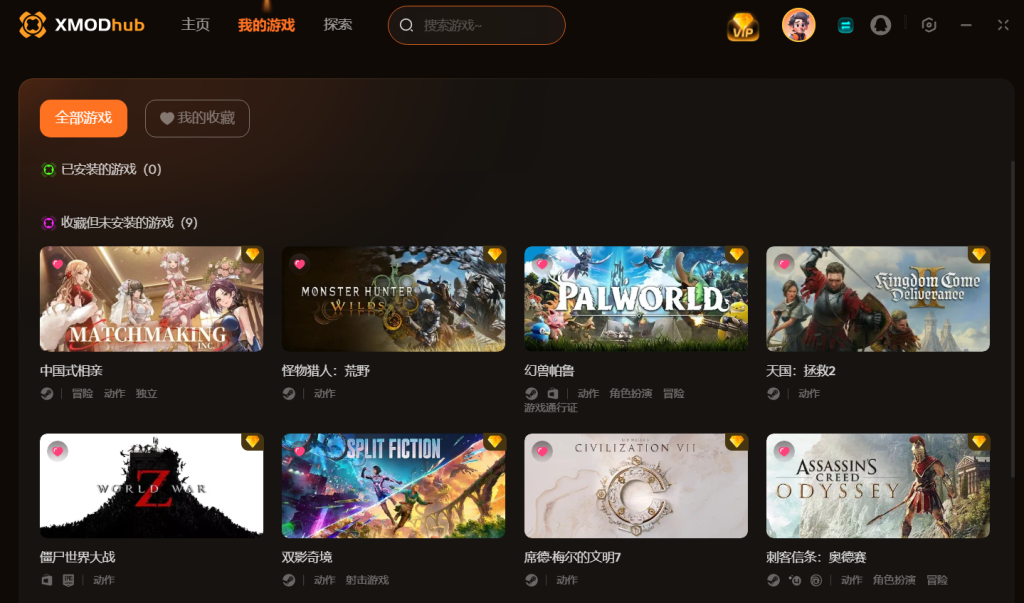
Task: Open the VIP membership badge icon
Action: (743, 27)
